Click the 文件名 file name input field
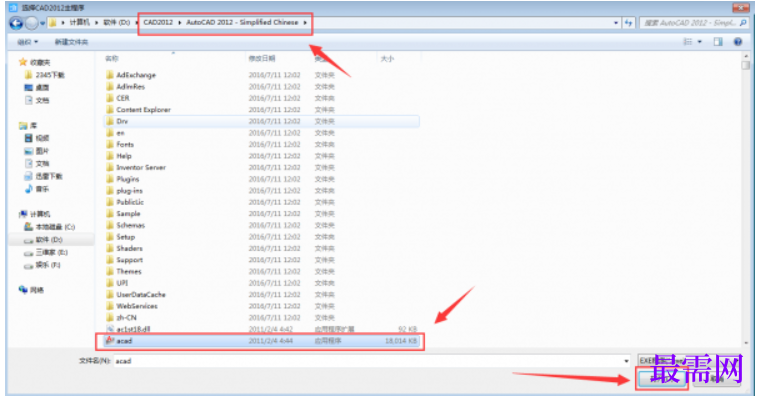The height and width of the screenshot is (400, 762). click(x=372, y=361)
